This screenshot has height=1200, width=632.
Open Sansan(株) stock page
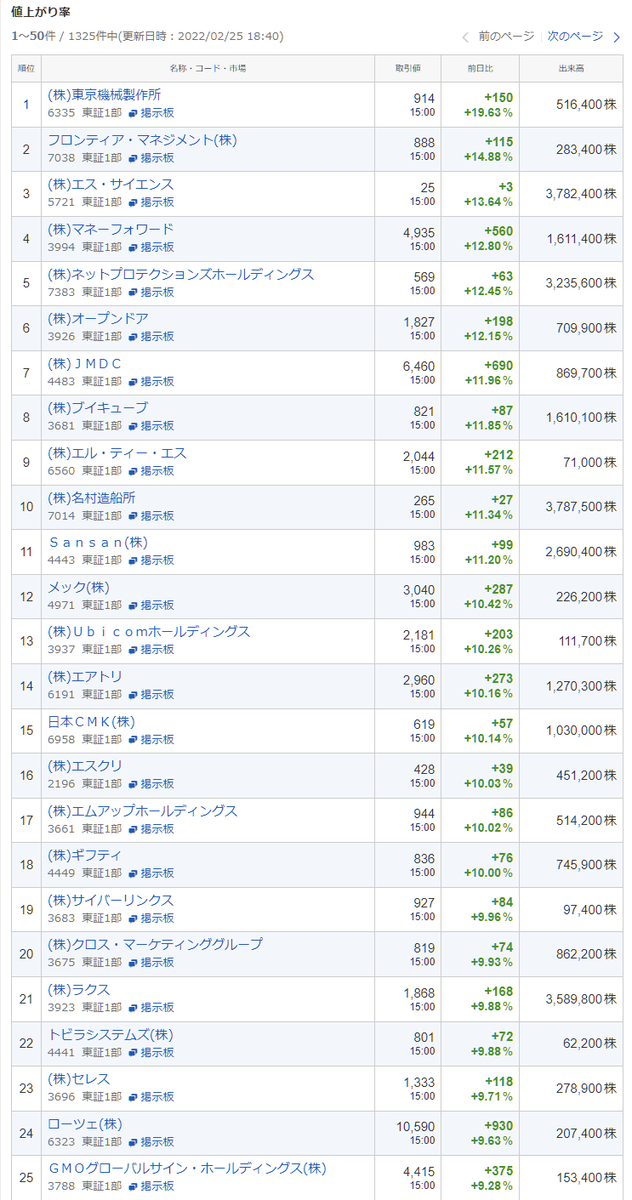[98, 542]
